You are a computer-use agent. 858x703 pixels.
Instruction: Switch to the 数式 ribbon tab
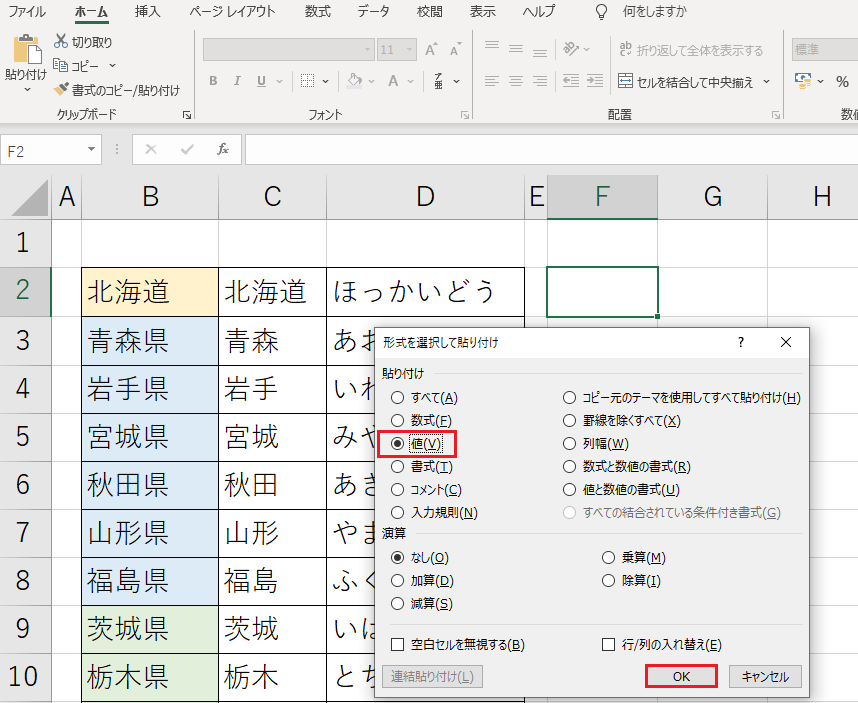[318, 11]
